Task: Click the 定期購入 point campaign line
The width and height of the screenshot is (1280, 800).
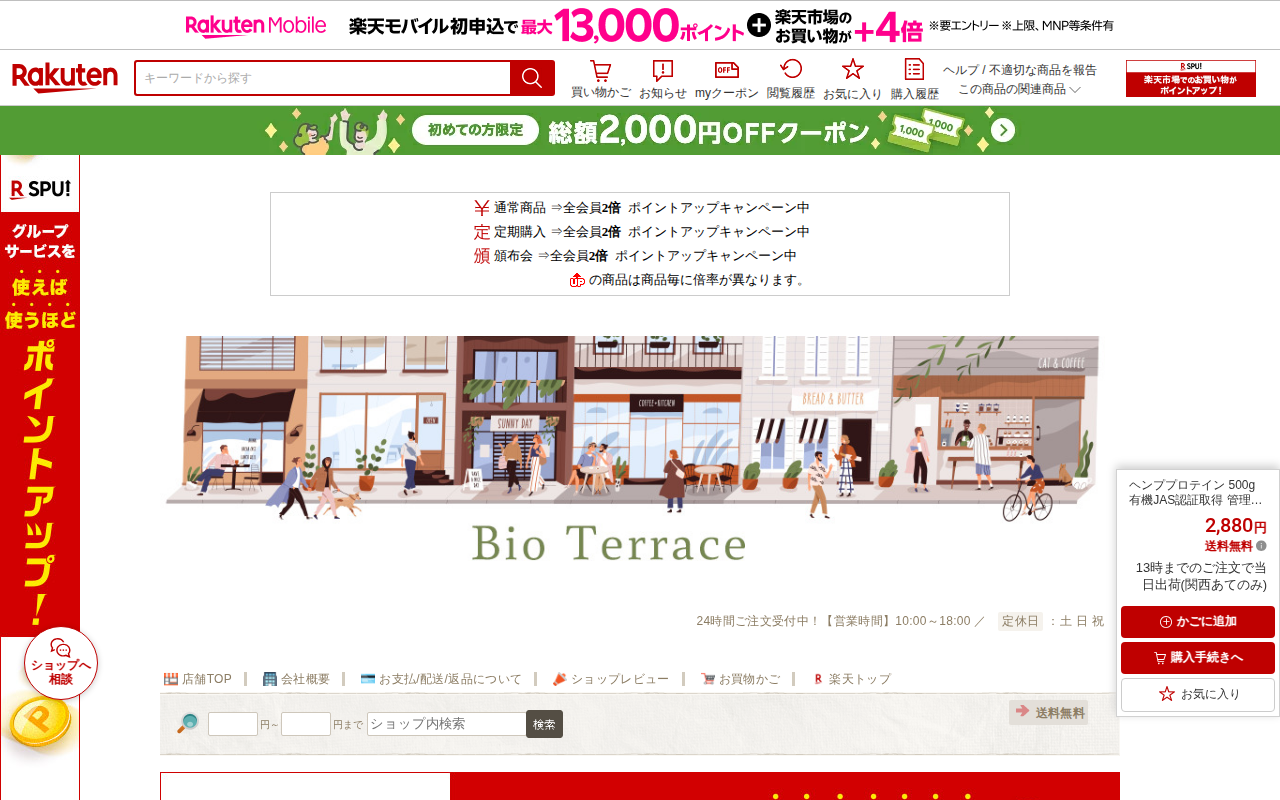Action: tap(641, 232)
